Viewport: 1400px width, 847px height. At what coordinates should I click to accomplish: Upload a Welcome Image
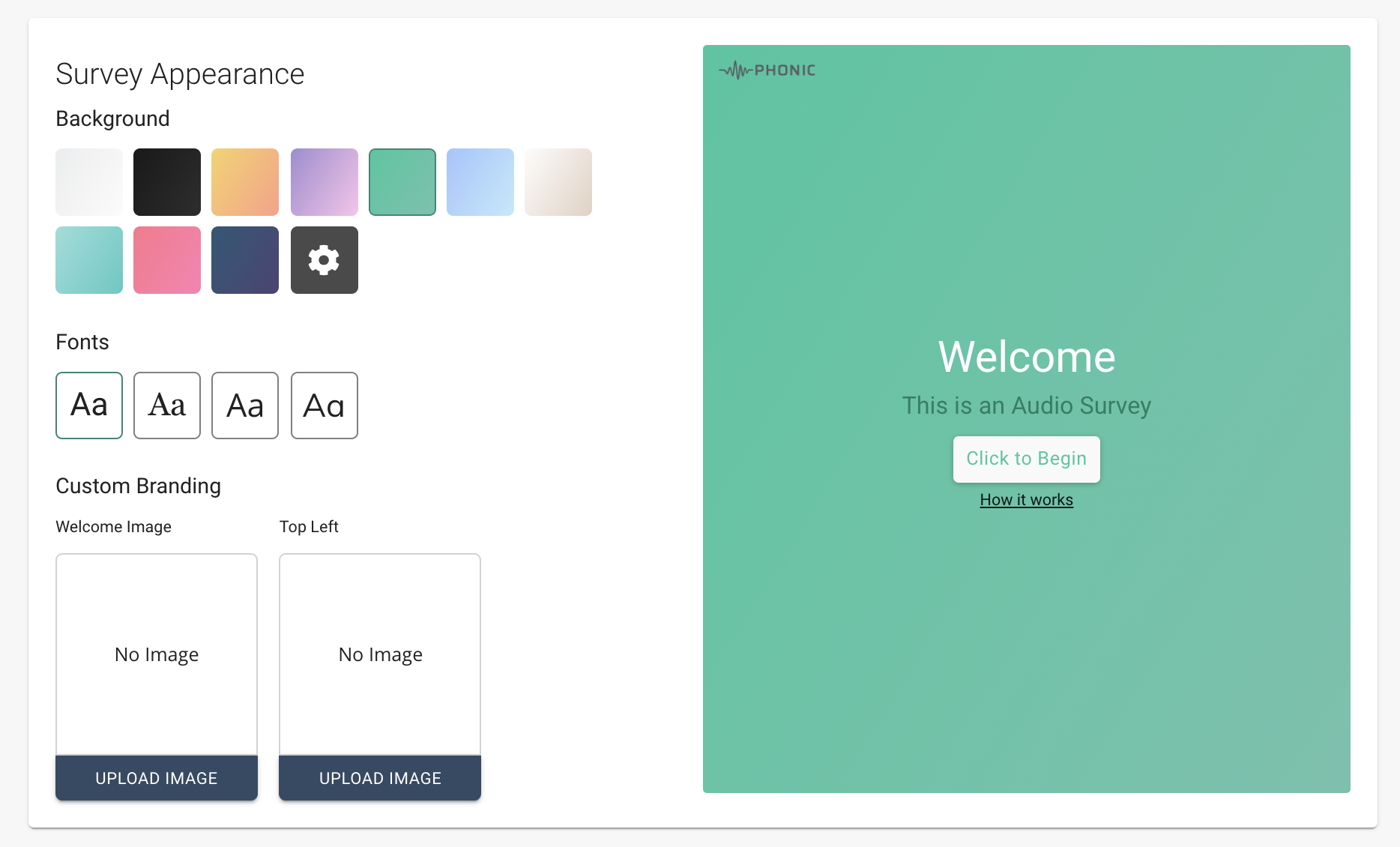[x=156, y=777]
